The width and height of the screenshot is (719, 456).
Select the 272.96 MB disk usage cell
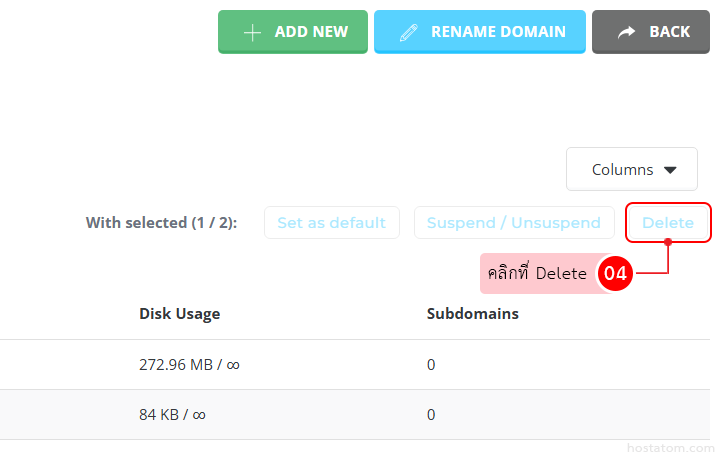pyautogui.click(x=189, y=365)
